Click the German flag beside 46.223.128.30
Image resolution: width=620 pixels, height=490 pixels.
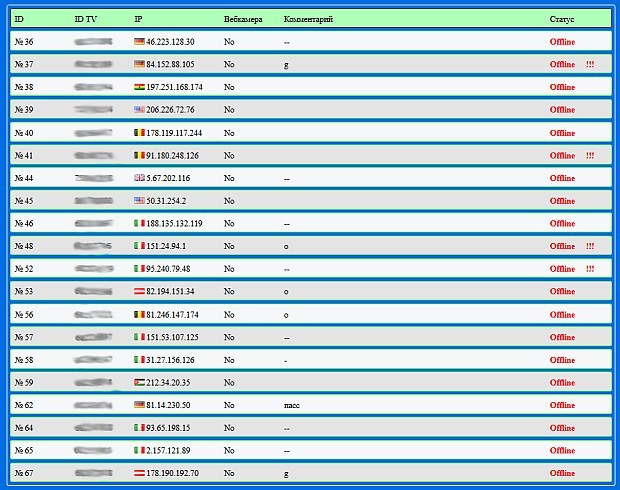pos(139,42)
